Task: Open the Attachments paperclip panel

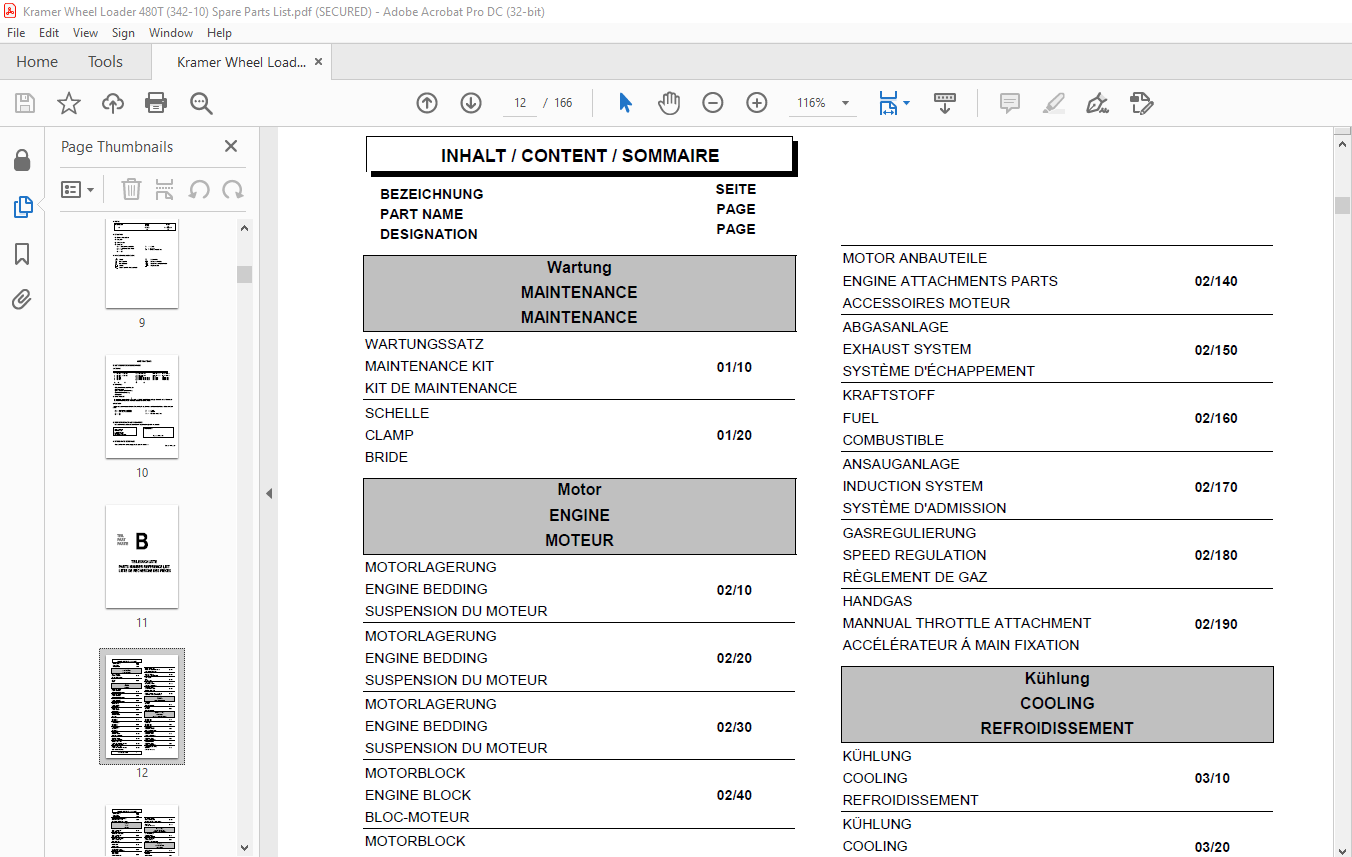Action: pyautogui.click(x=22, y=300)
